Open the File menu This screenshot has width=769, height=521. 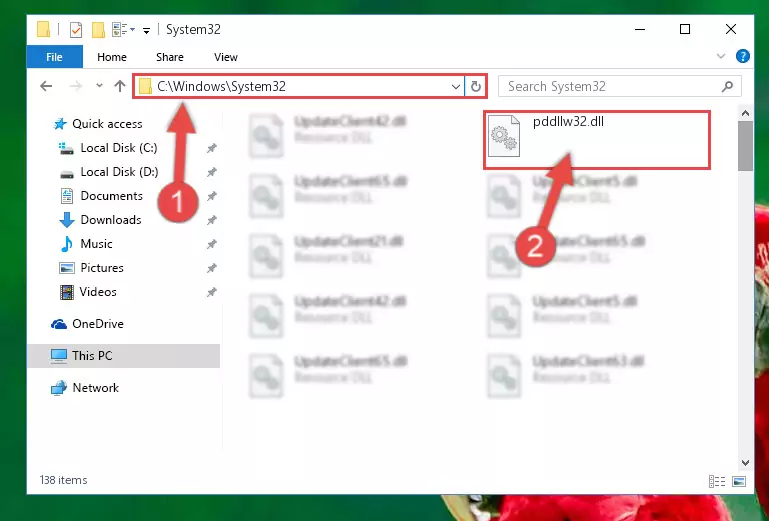point(54,57)
